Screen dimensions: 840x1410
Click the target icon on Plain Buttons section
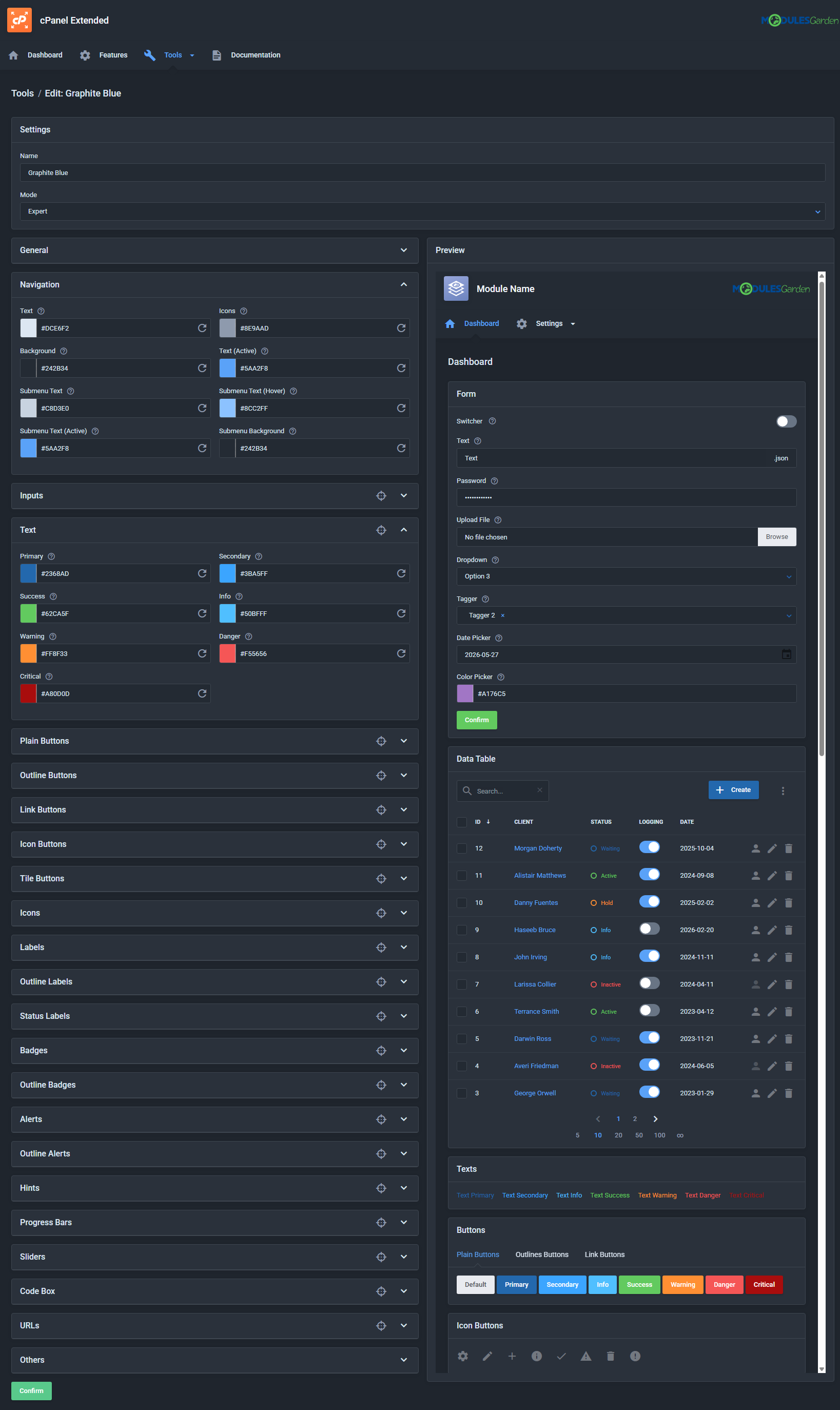[381, 741]
